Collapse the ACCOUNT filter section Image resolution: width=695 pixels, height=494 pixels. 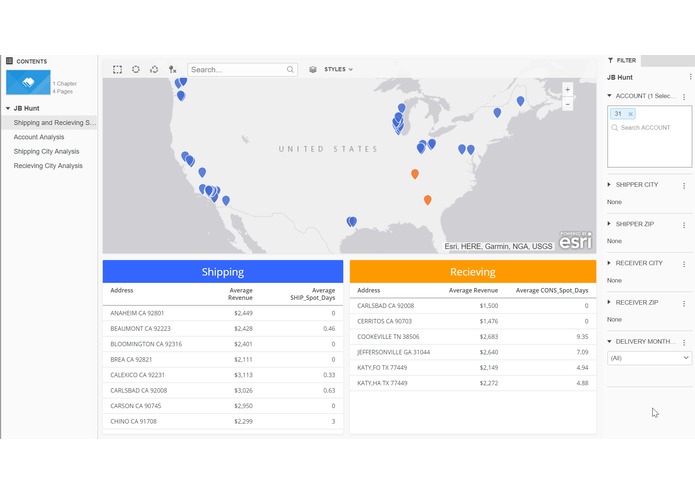(x=609, y=96)
